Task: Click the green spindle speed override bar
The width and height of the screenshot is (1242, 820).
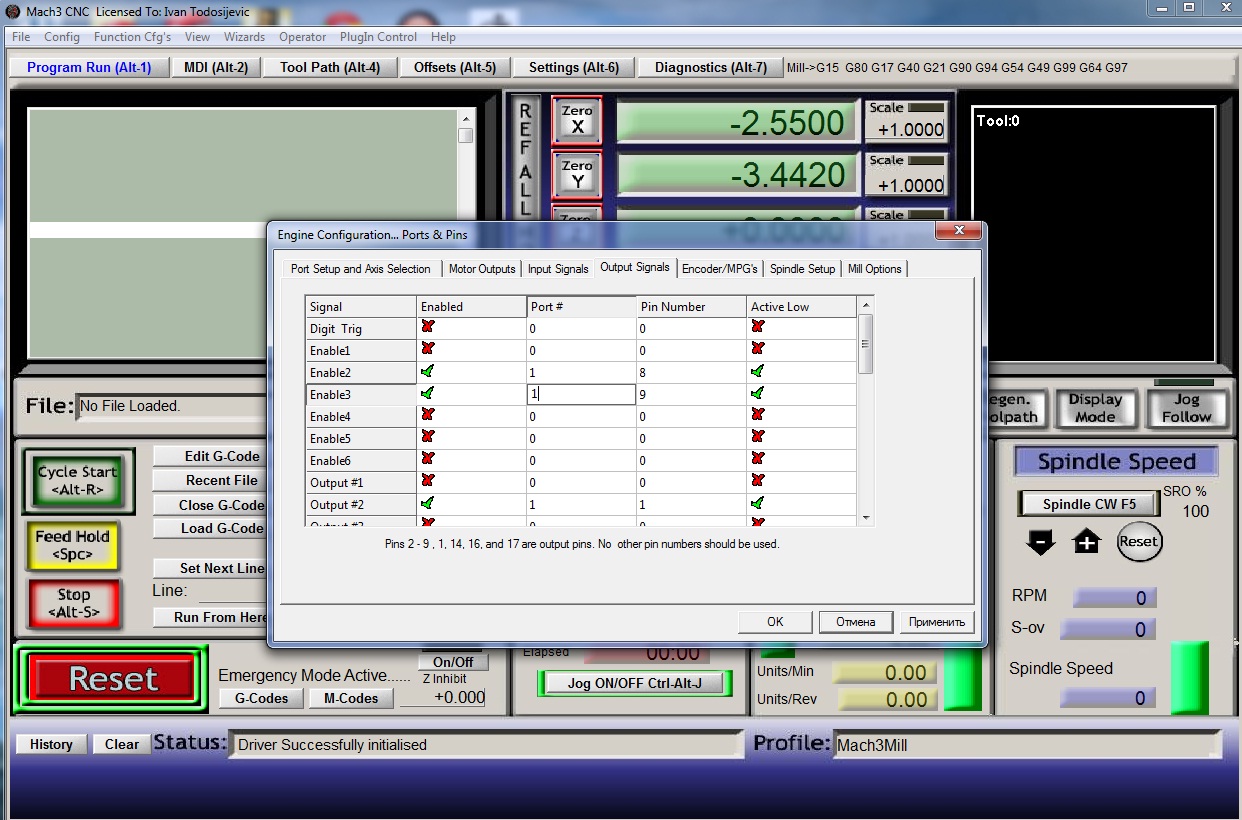Action: [x=1189, y=678]
